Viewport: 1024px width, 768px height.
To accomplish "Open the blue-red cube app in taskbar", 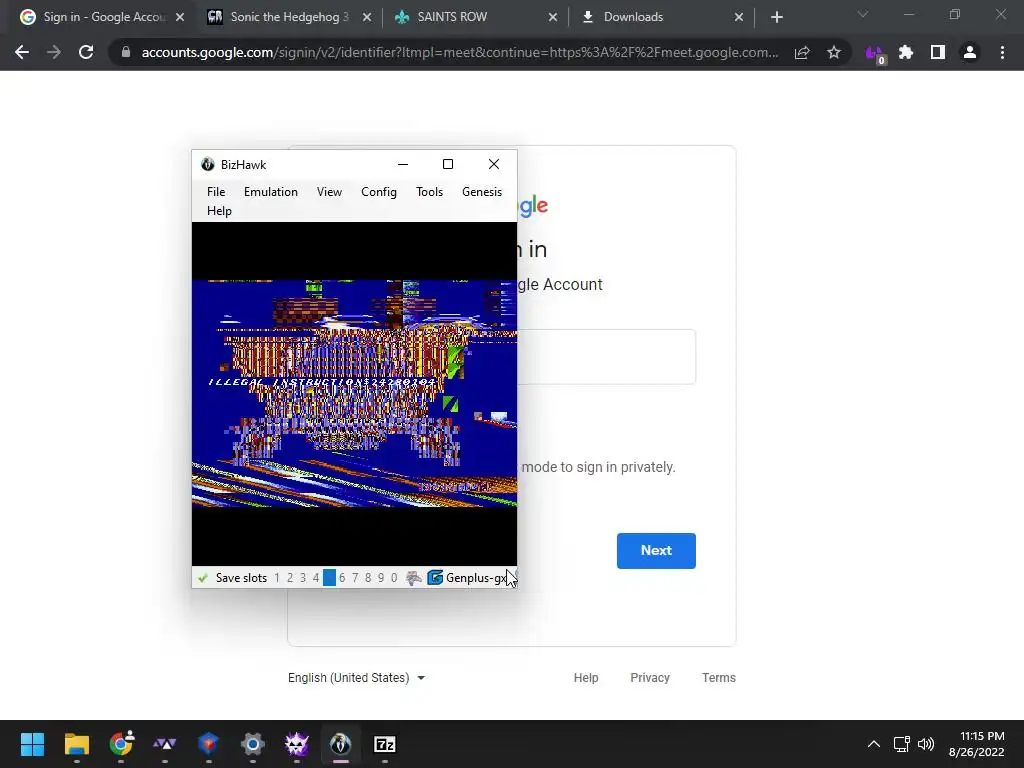I will click(208, 744).
